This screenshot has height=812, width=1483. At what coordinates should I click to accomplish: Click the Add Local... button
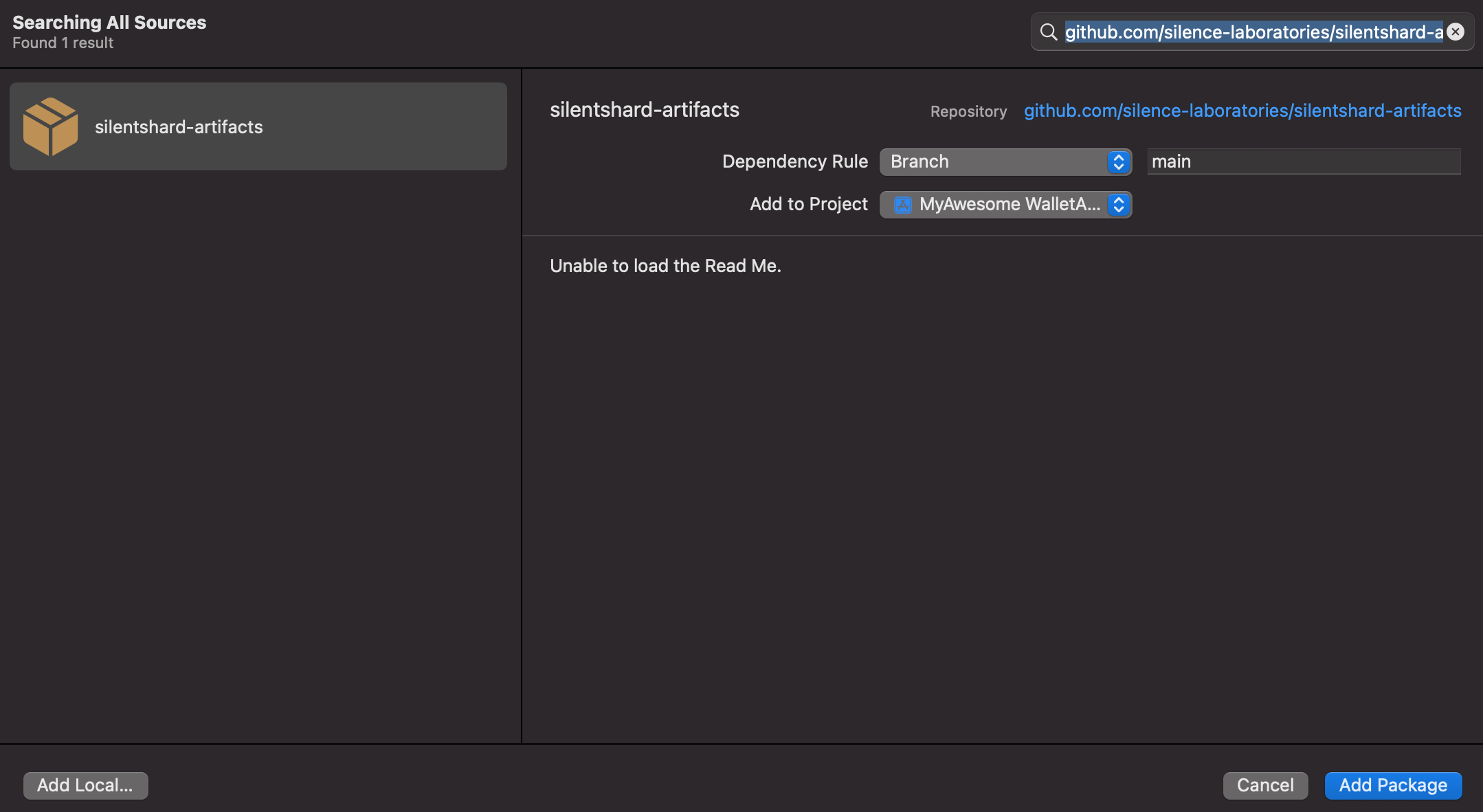coord(85,785)
